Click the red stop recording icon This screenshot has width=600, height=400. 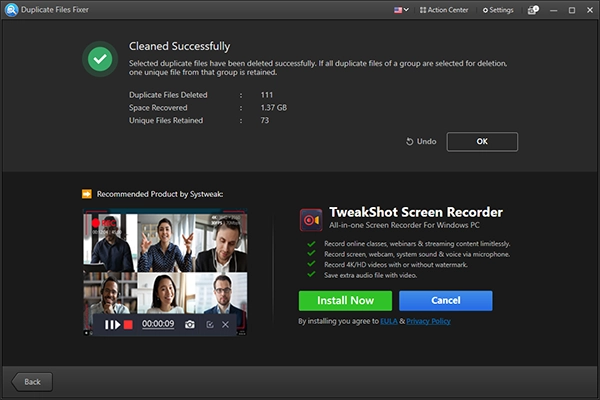[x=128, y=325]
